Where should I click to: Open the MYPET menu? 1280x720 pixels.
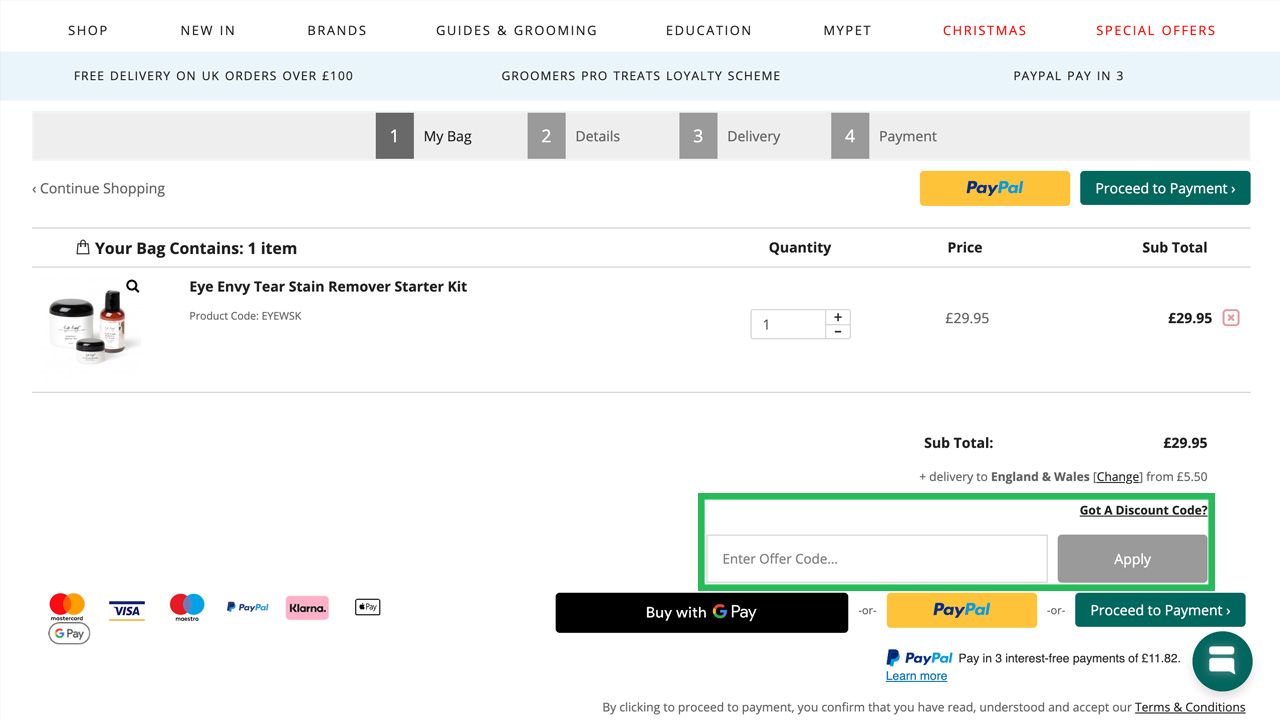(x=847, y=30)
